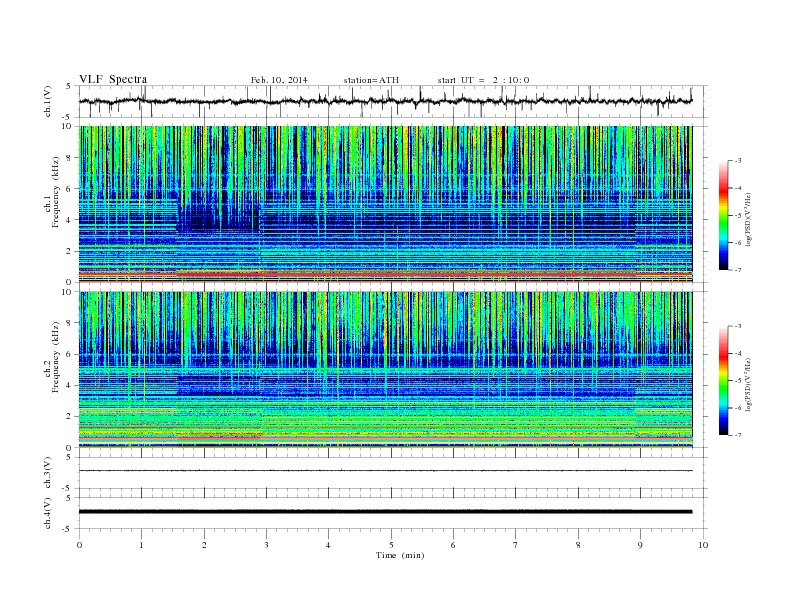The image size is (792, 612).
Task: Click the "-7" tick on ch.1 colorbar
Action: pos(737,270)
